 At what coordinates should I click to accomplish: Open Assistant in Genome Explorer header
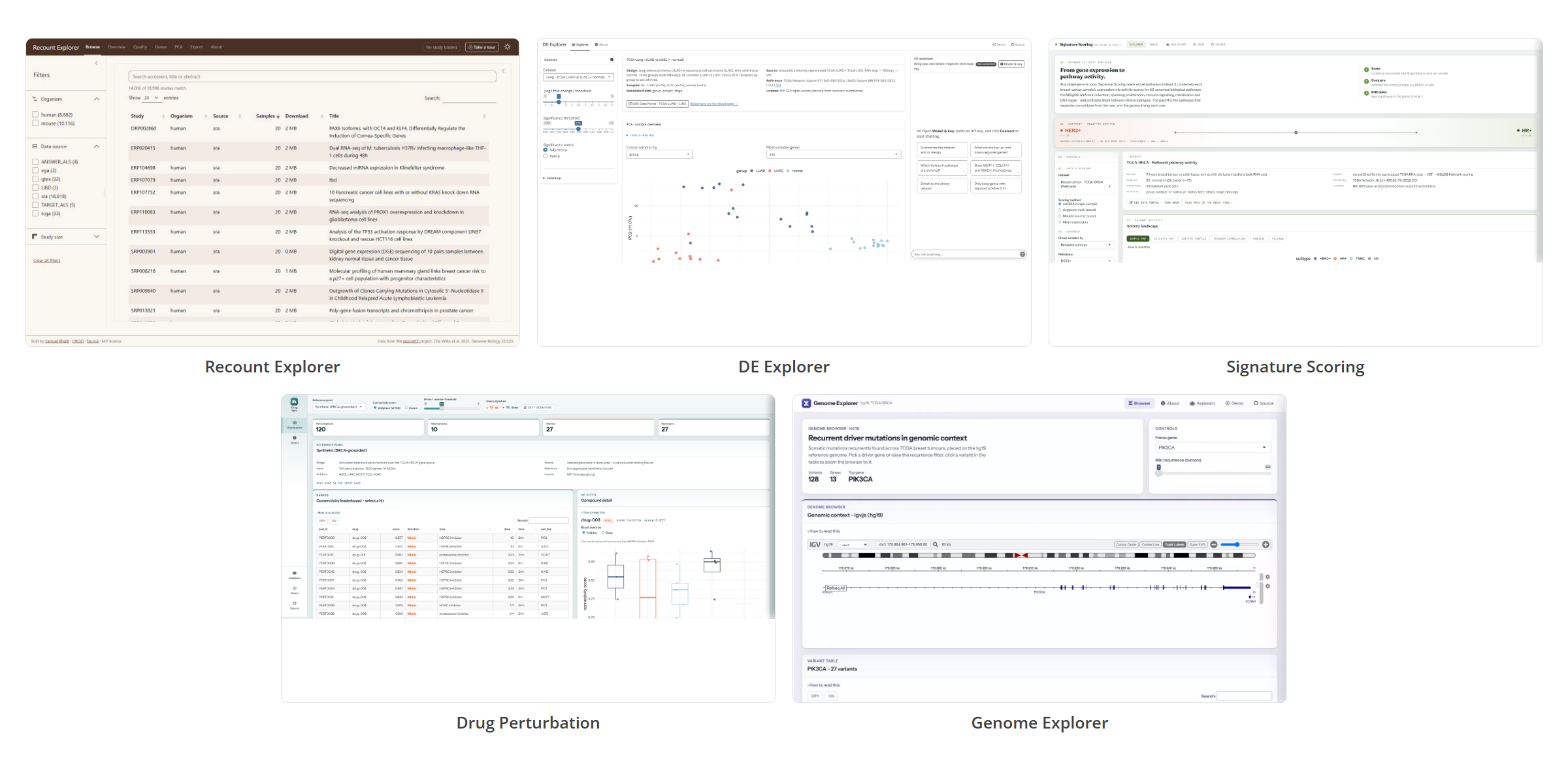pos(1202,403)
